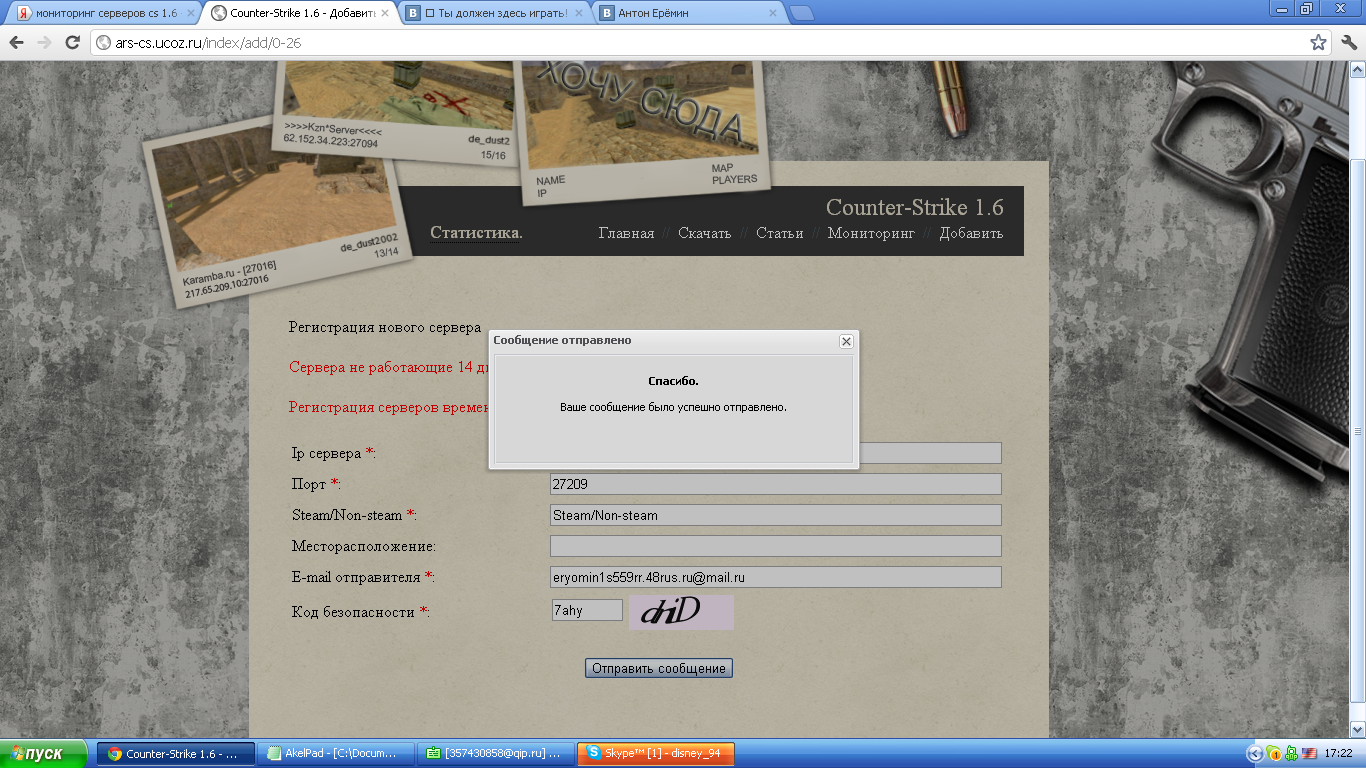Go back using the browser Back arrow
This screenshot has width=1366, height=768.
click(17, 43)
